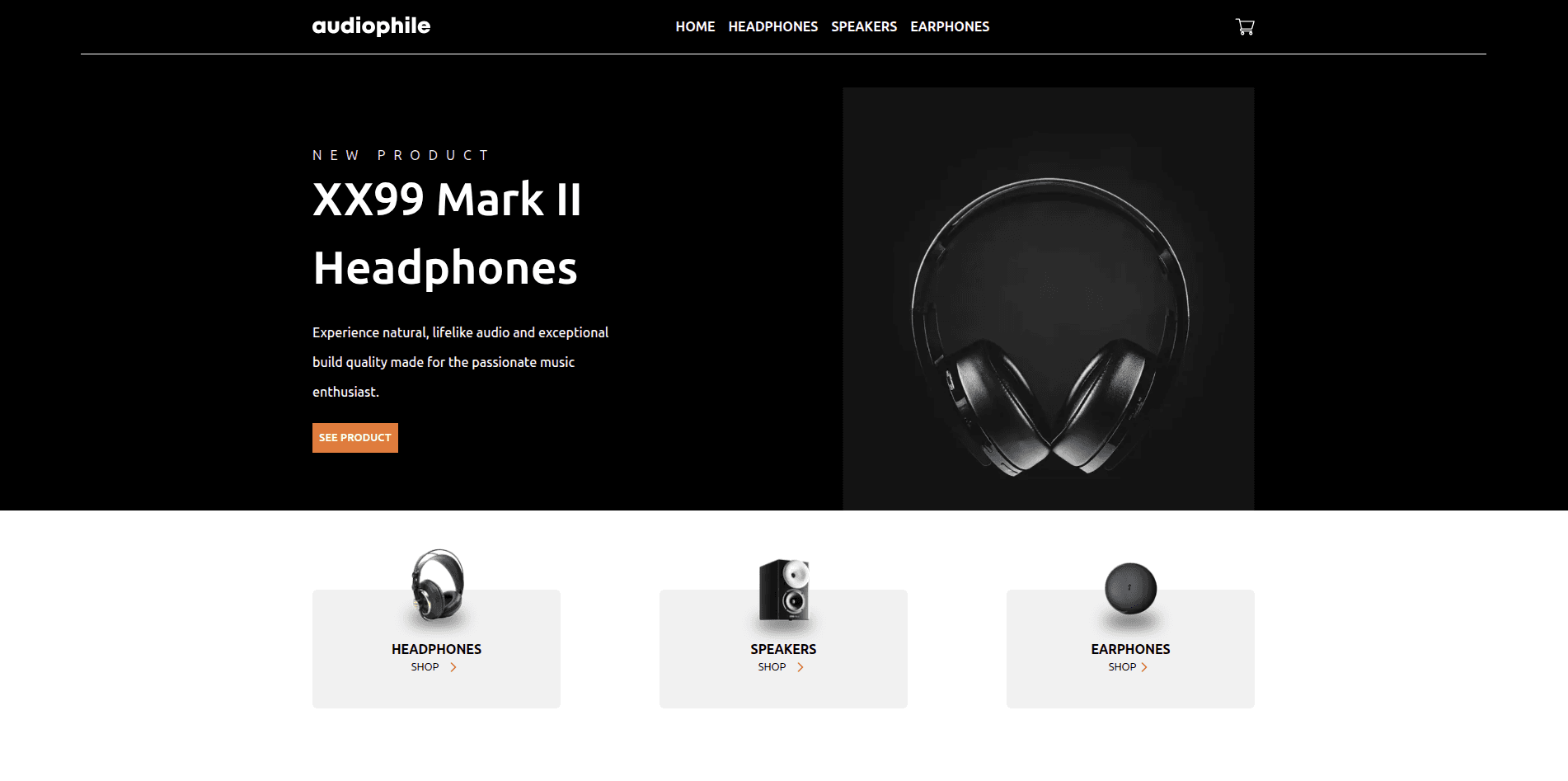
Task: Click orange arrow next to Headphones Shop
Action: point(453,667)
